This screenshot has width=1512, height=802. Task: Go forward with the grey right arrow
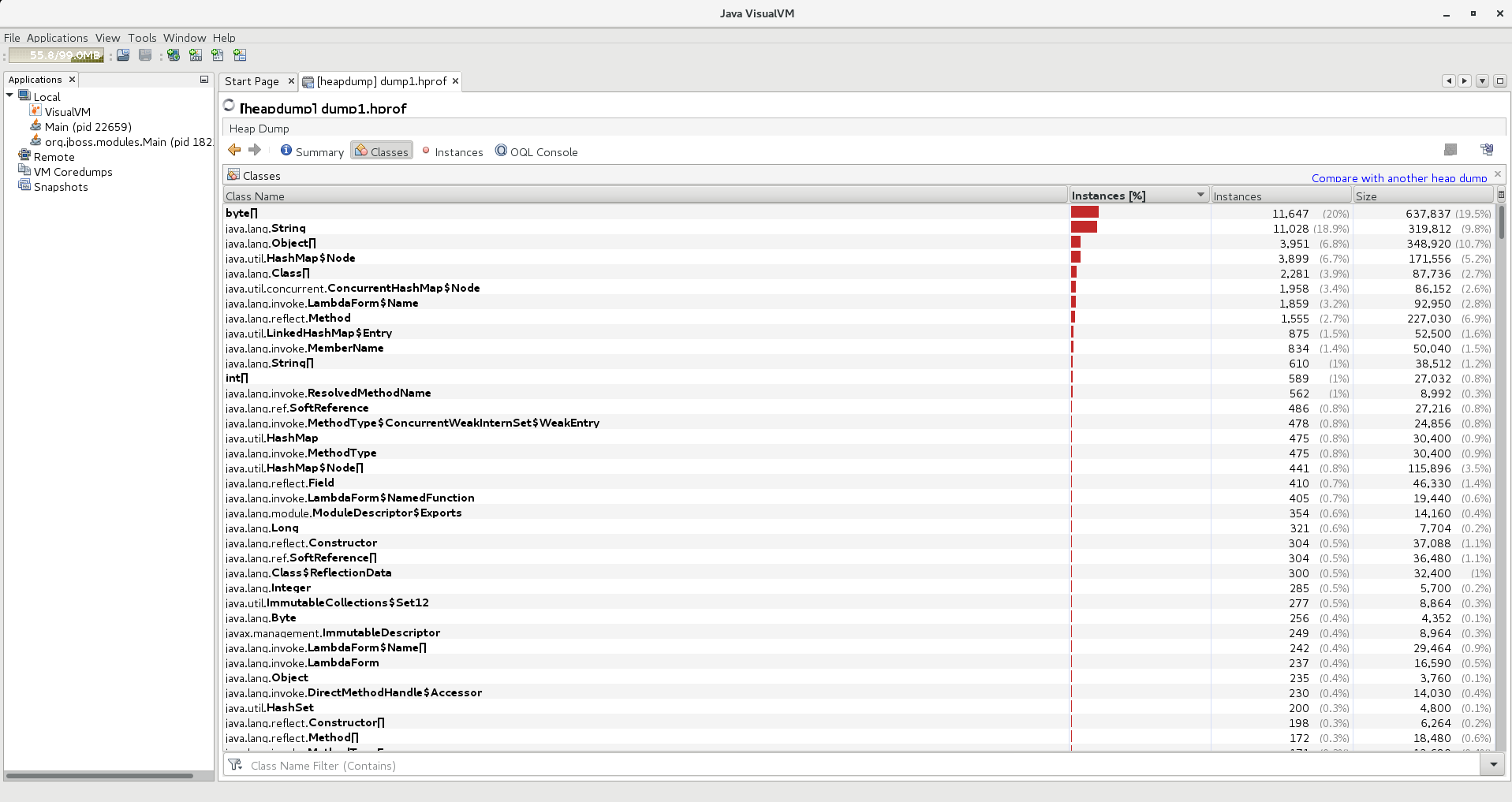point(255,150)
